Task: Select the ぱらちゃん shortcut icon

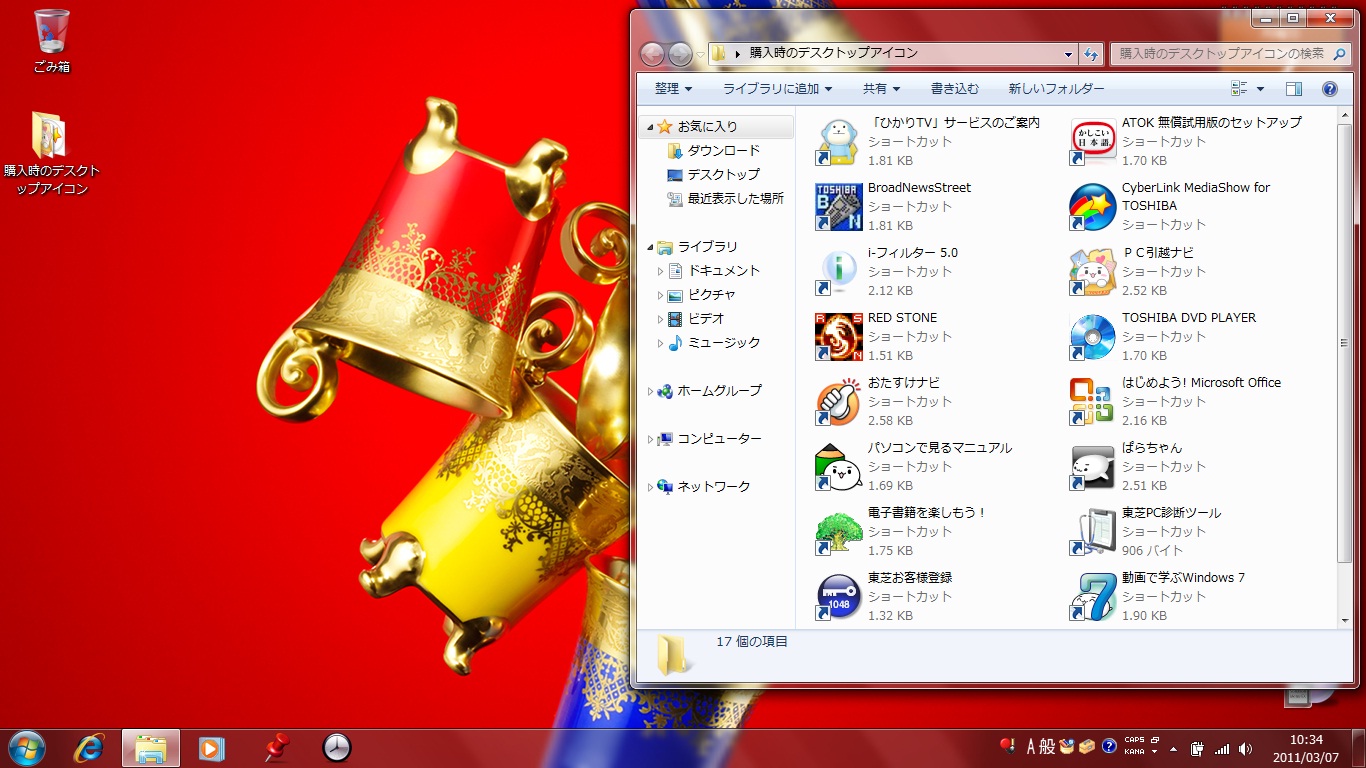Action: 1092,466
